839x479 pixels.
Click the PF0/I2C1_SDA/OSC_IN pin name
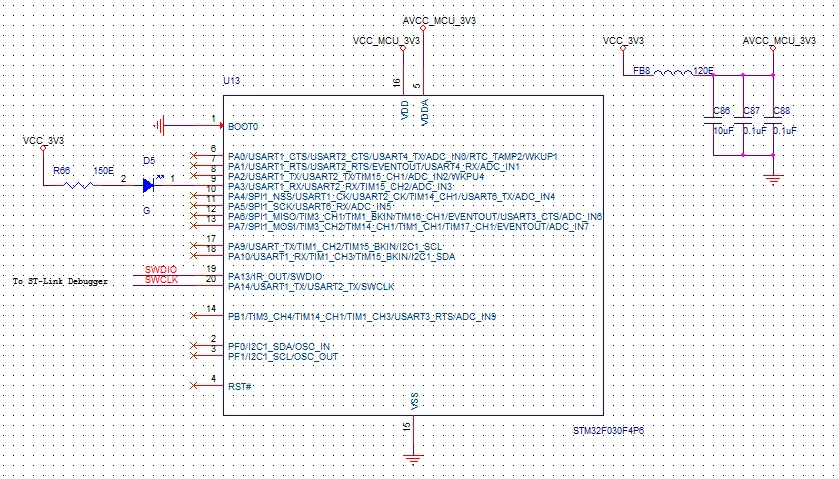[279, 346]
